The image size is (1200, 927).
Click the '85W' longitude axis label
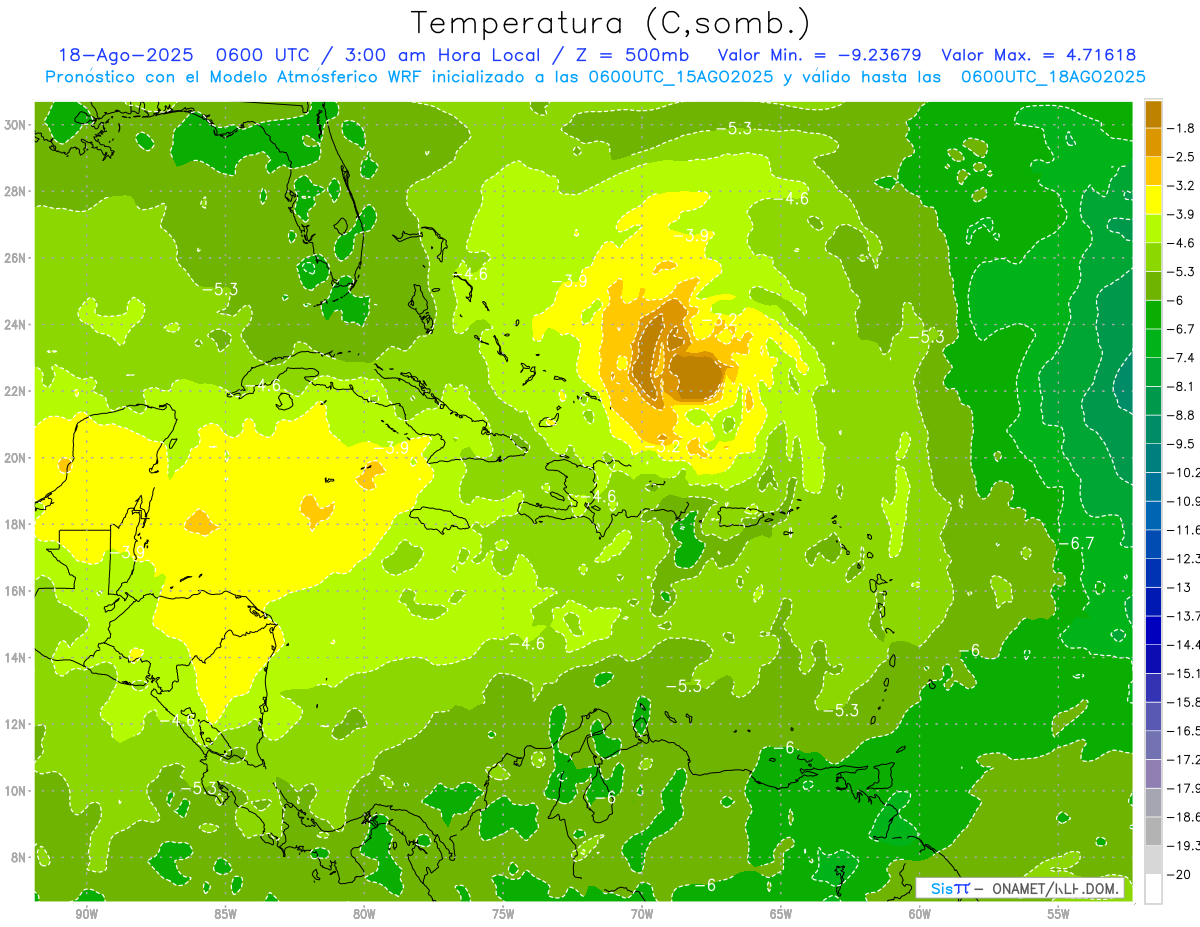pos(225,914)
